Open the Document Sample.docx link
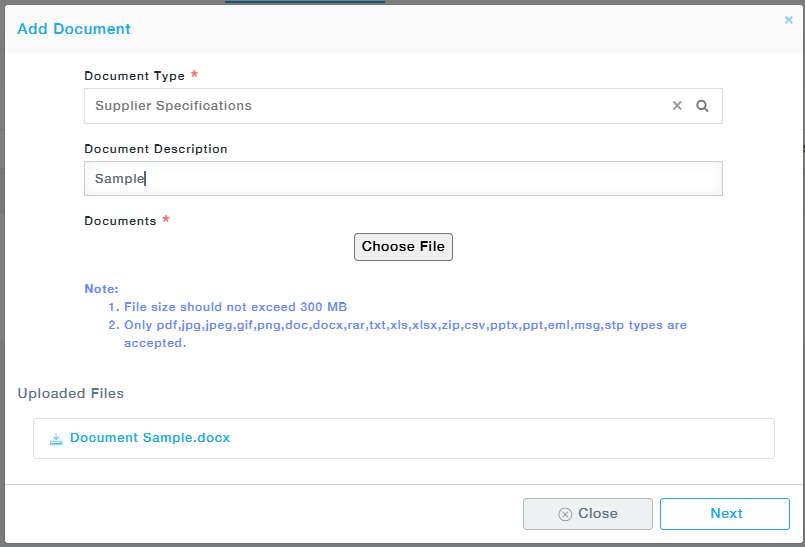Screen dimensions: 805x547 tap(150, 438)
